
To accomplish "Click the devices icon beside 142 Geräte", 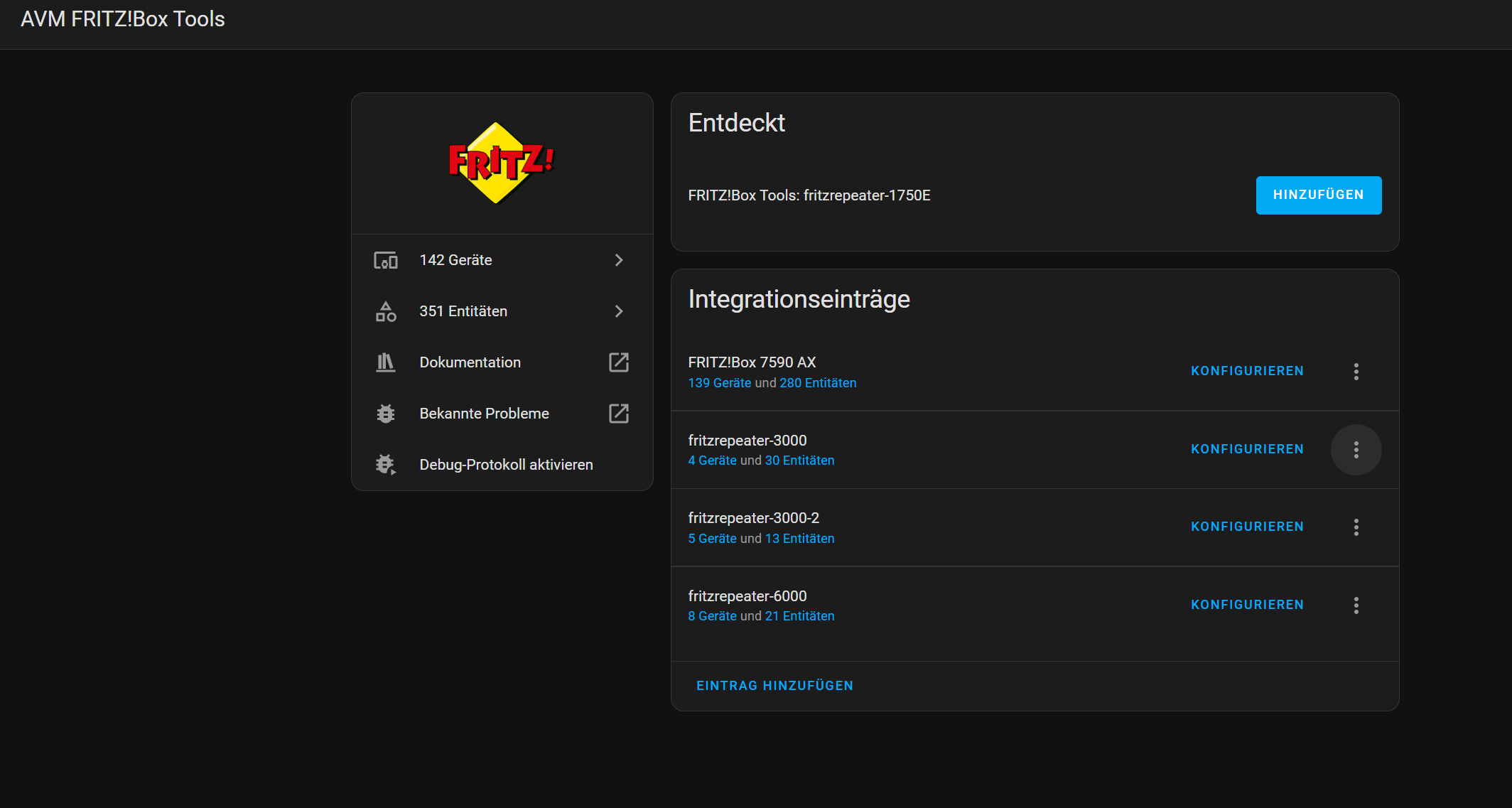I will point(386,260).
